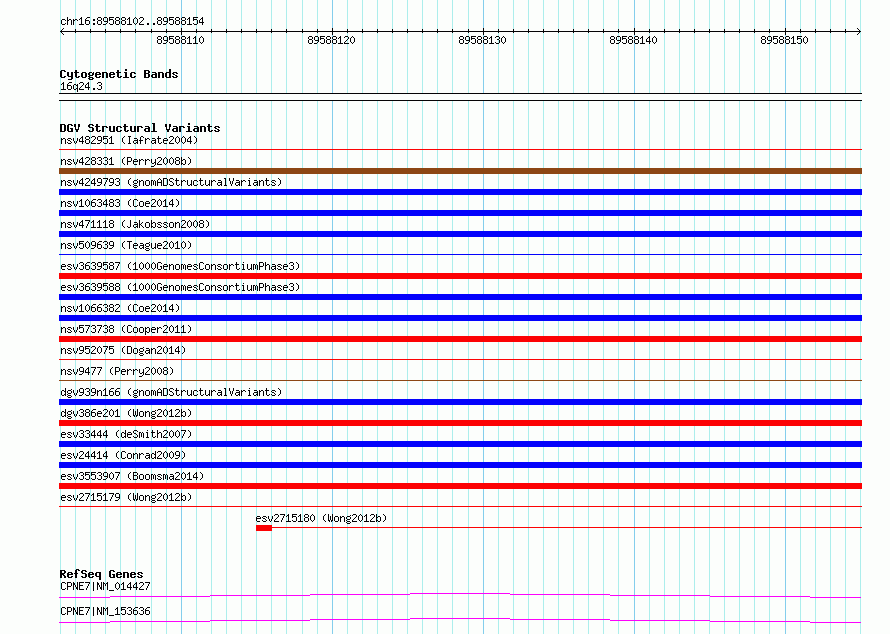Click the blue bar under nsv1066382

coord(460,318)
